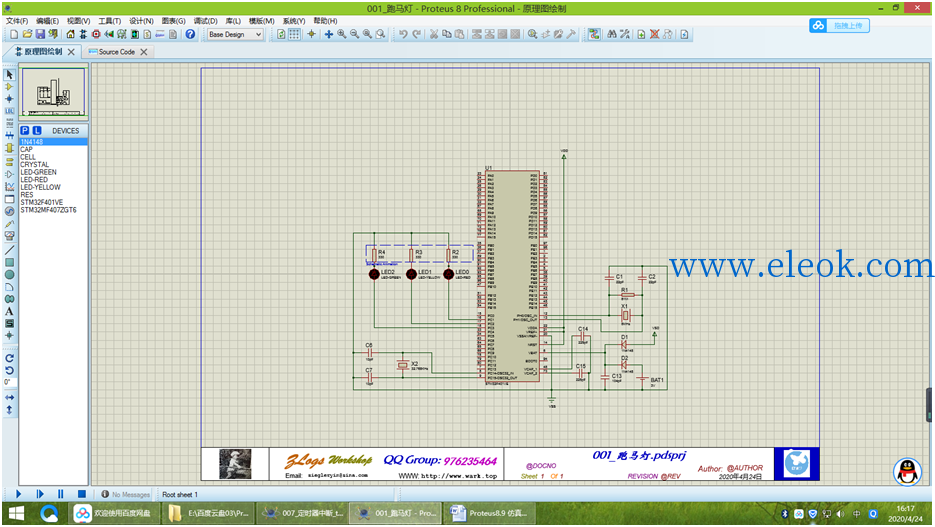Click the L library manager button

[x=37, y=131]
